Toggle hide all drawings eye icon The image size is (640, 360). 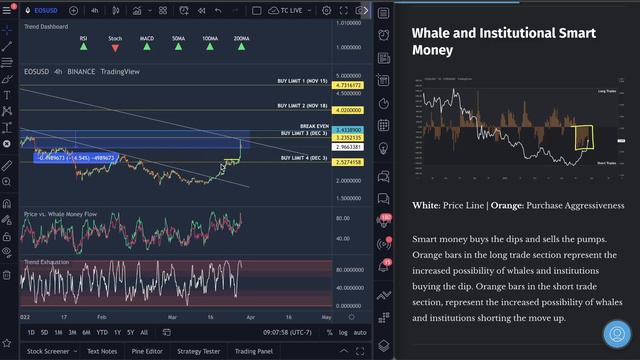tap(7, 252)
